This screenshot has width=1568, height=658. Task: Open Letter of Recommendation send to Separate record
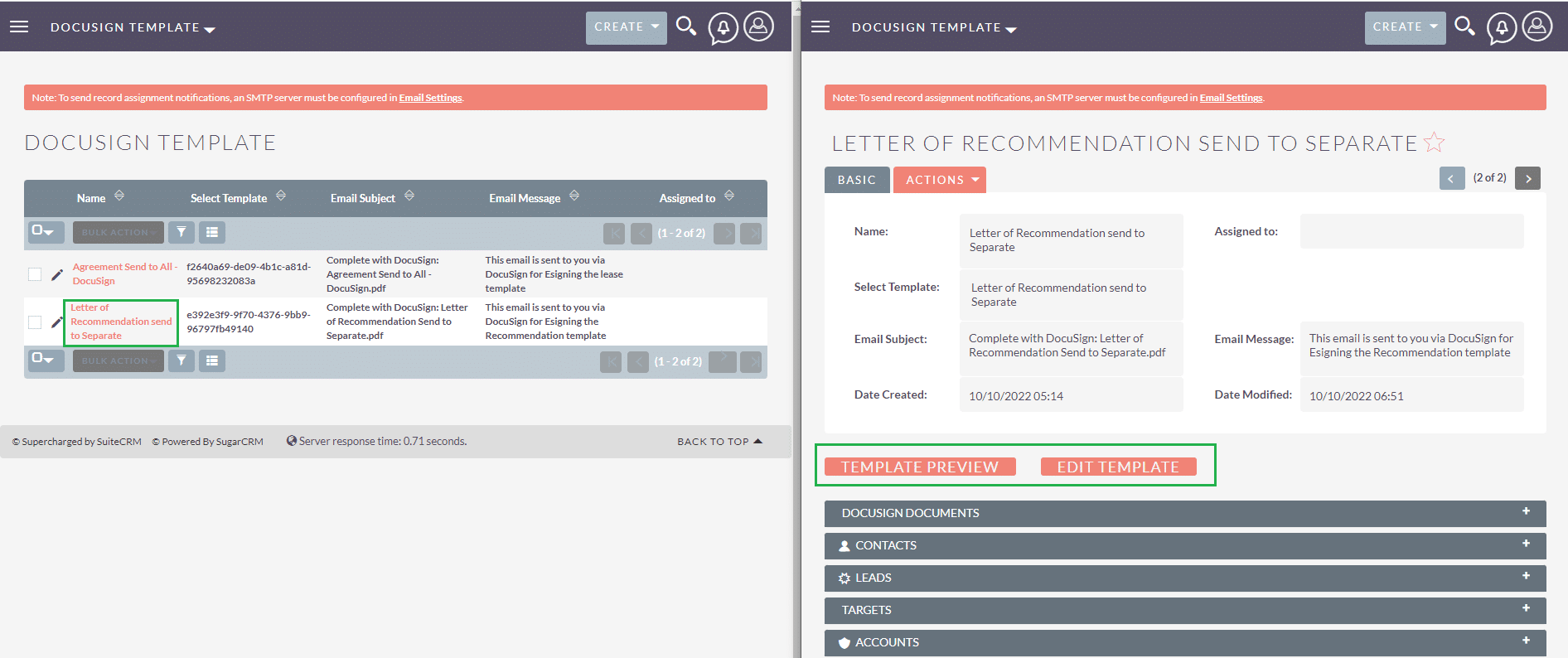coord(121,322)
